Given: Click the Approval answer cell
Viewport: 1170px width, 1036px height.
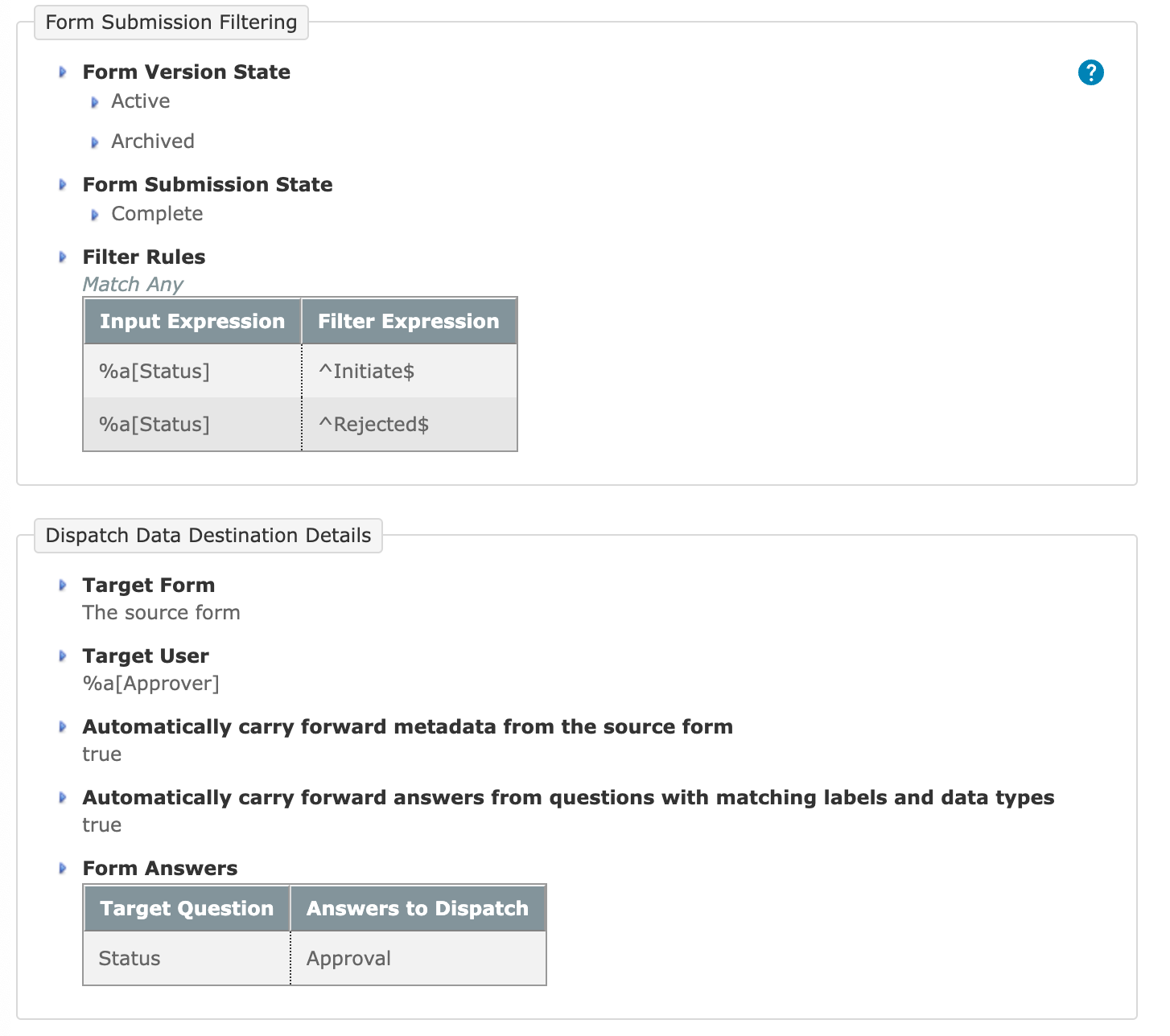Looking at the screenshot, I should (x=418, y=958).
